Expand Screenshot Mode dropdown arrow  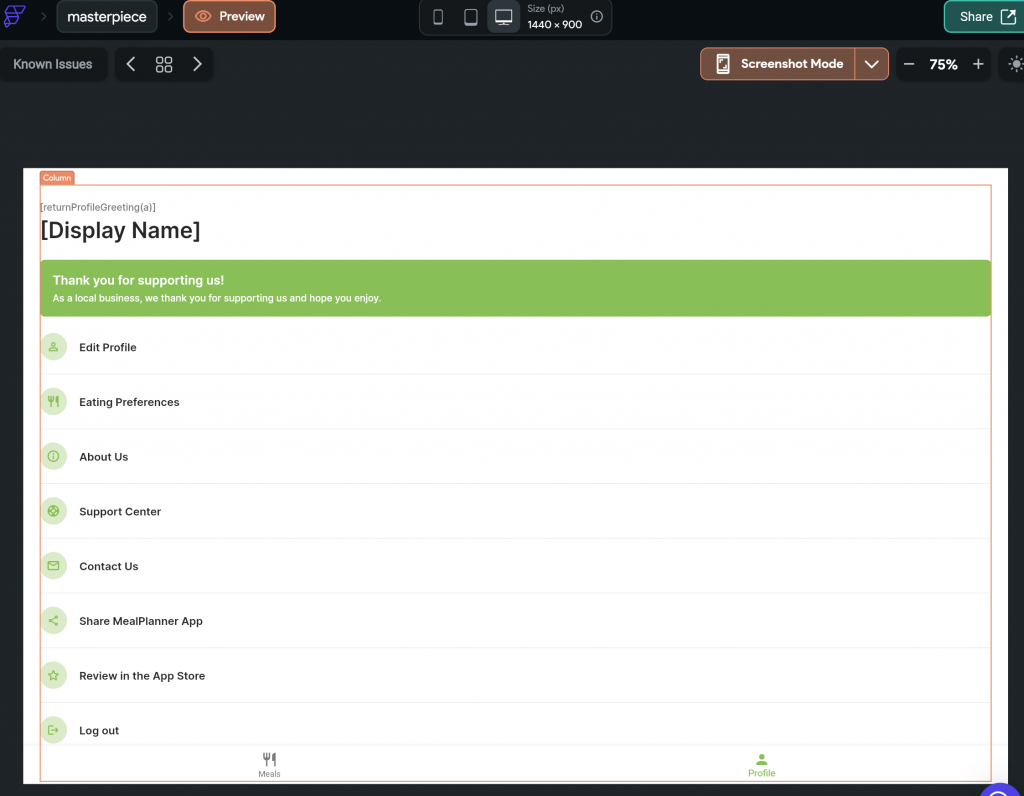[872, 64]
